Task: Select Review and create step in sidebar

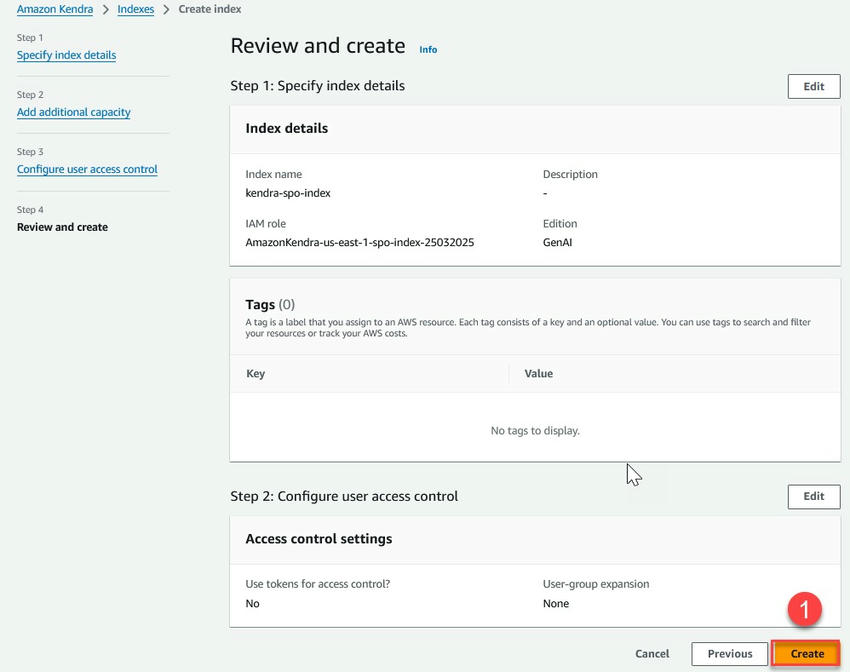Action: pos(62,227)
